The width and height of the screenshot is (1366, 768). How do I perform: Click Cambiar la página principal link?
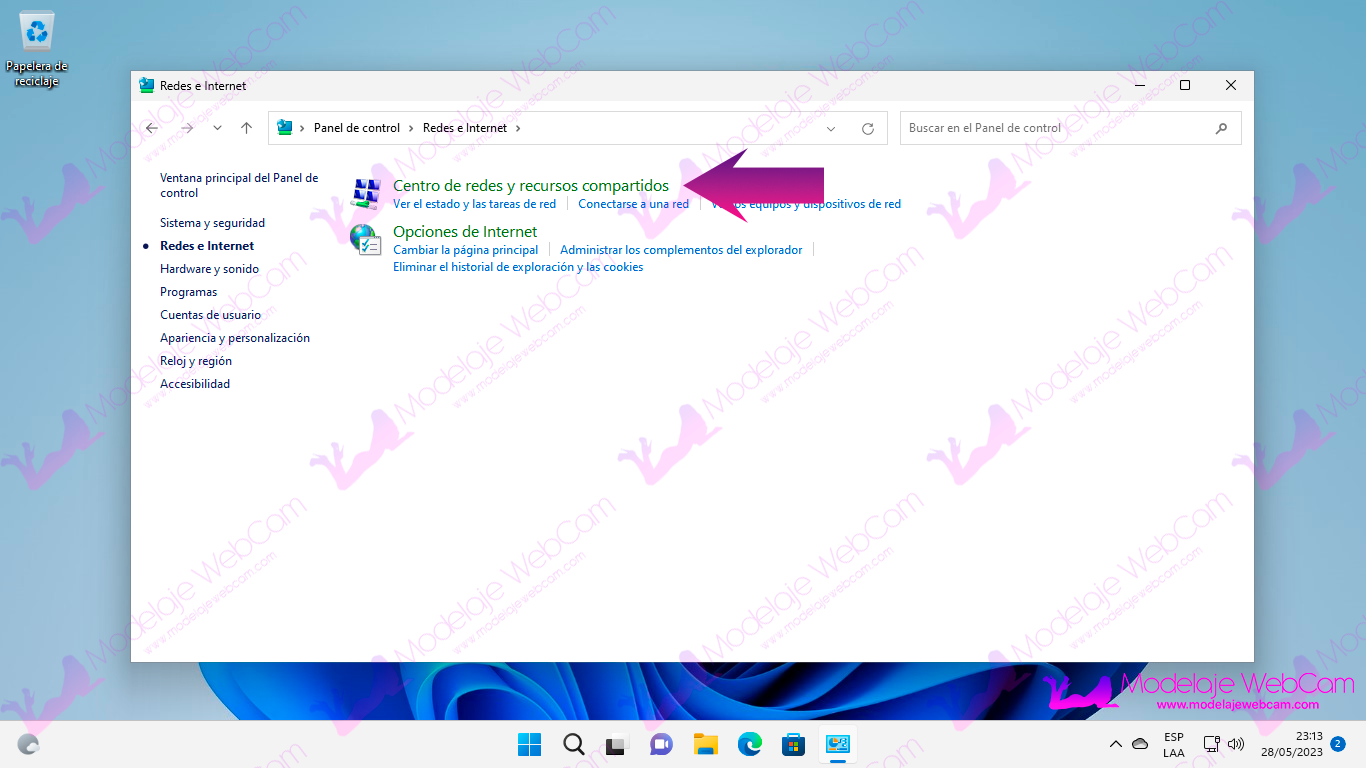[465, 250]
